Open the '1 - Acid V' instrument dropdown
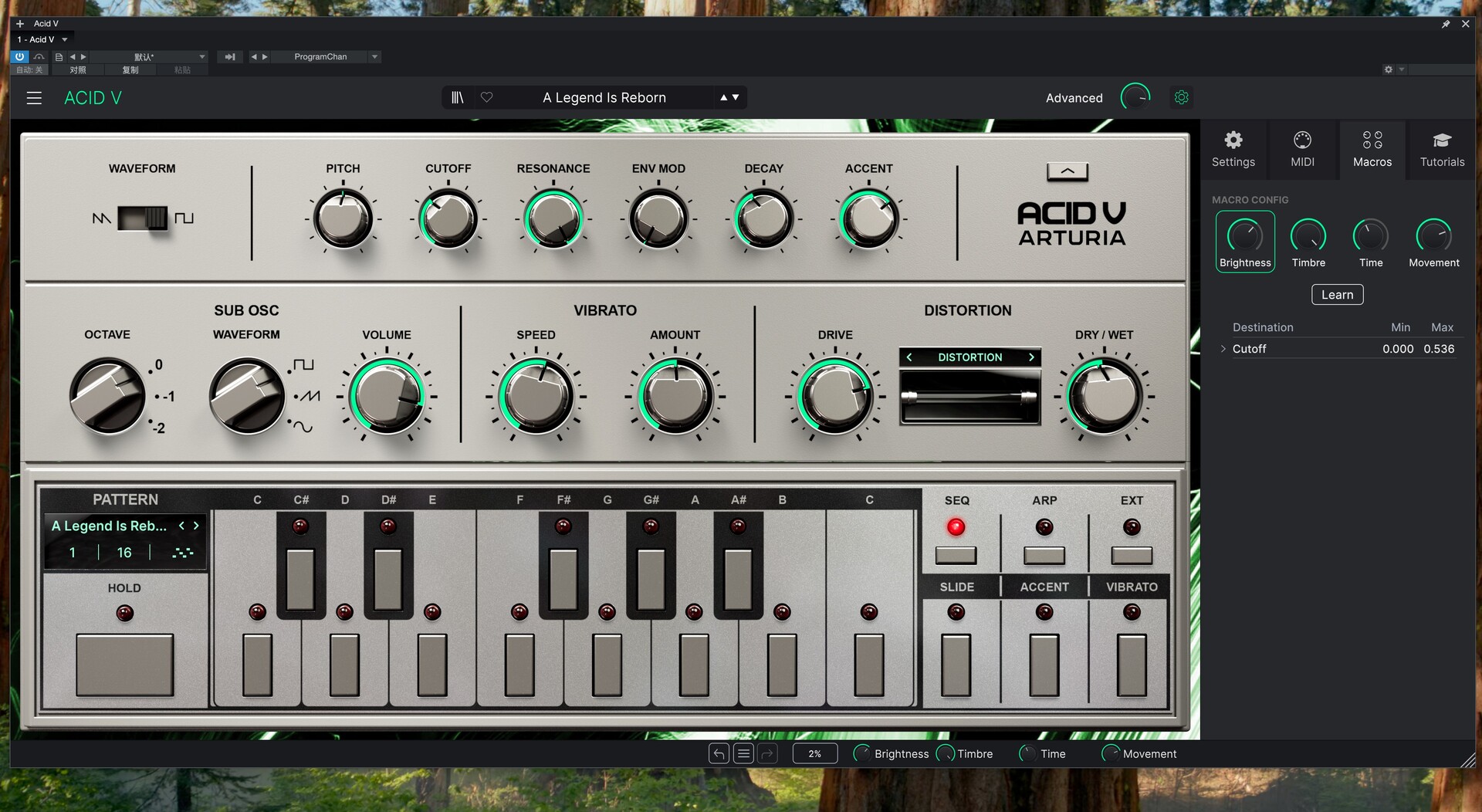Viewport: 1482px width, 812px height. 43,39
